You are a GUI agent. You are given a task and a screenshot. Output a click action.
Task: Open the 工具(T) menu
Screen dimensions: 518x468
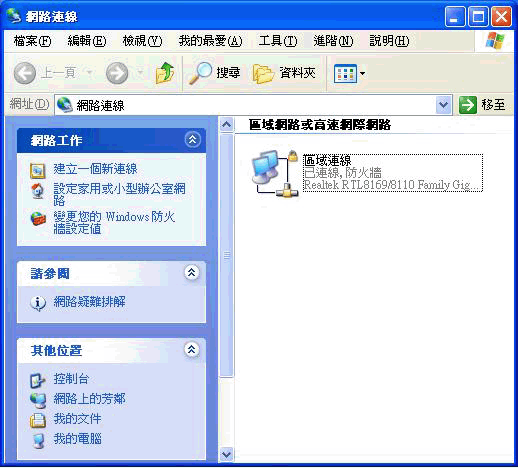coord(278,41)
